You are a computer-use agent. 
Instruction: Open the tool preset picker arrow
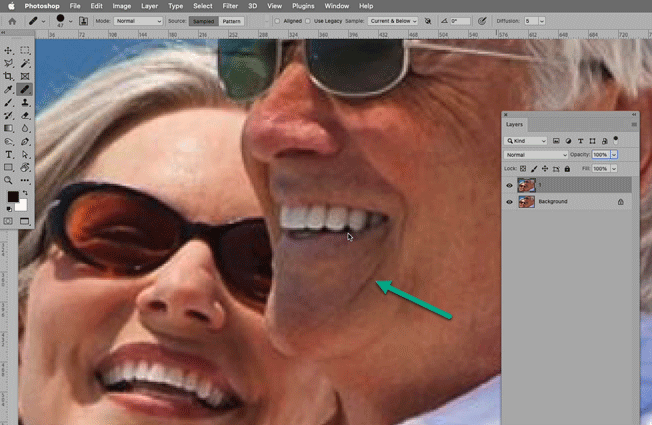pos(43,21)
